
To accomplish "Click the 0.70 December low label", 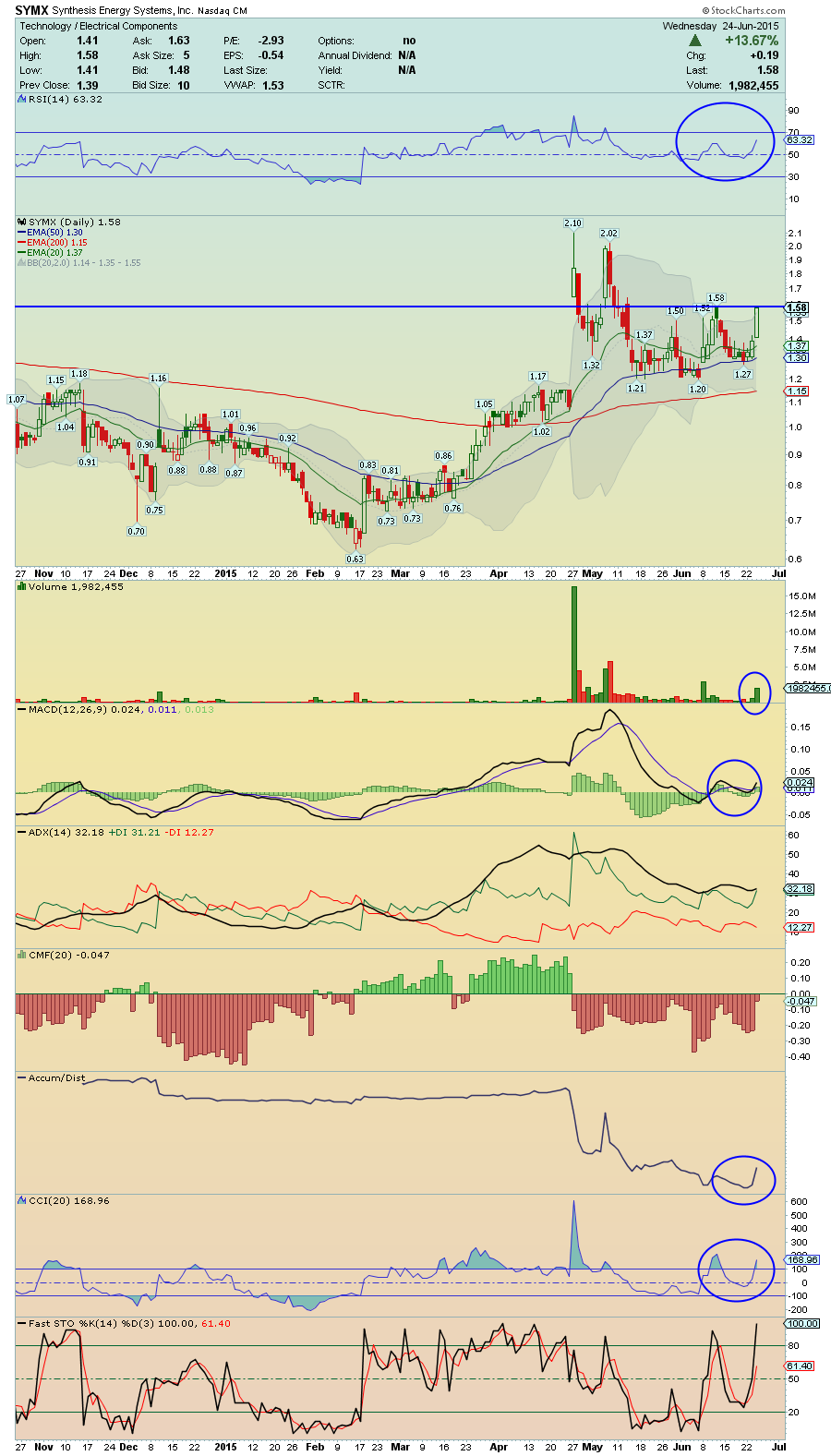I will pos(136,531).
